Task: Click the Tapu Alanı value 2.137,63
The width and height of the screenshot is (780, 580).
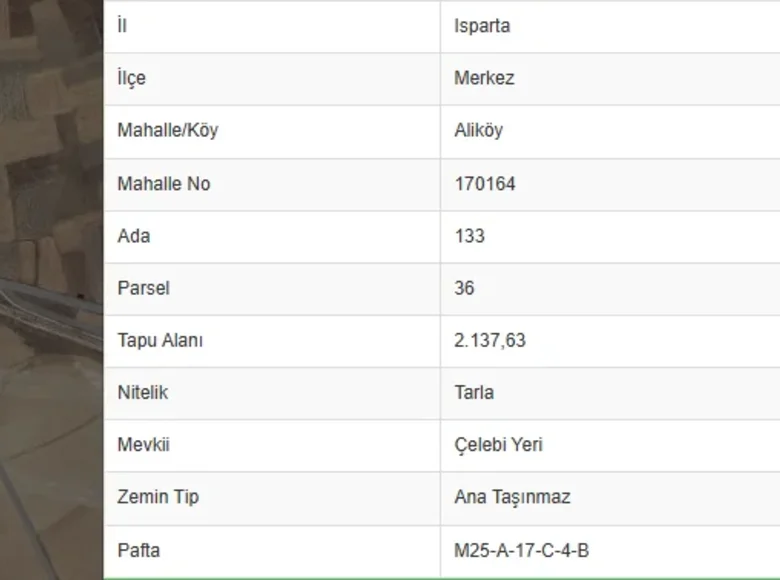Action: pos(489,340)
